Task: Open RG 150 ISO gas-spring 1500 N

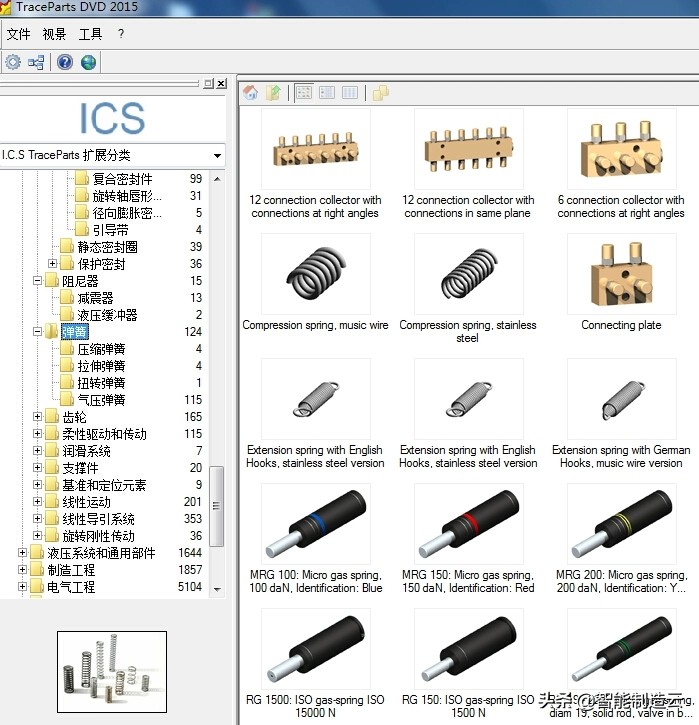Action: coord(468,648)
